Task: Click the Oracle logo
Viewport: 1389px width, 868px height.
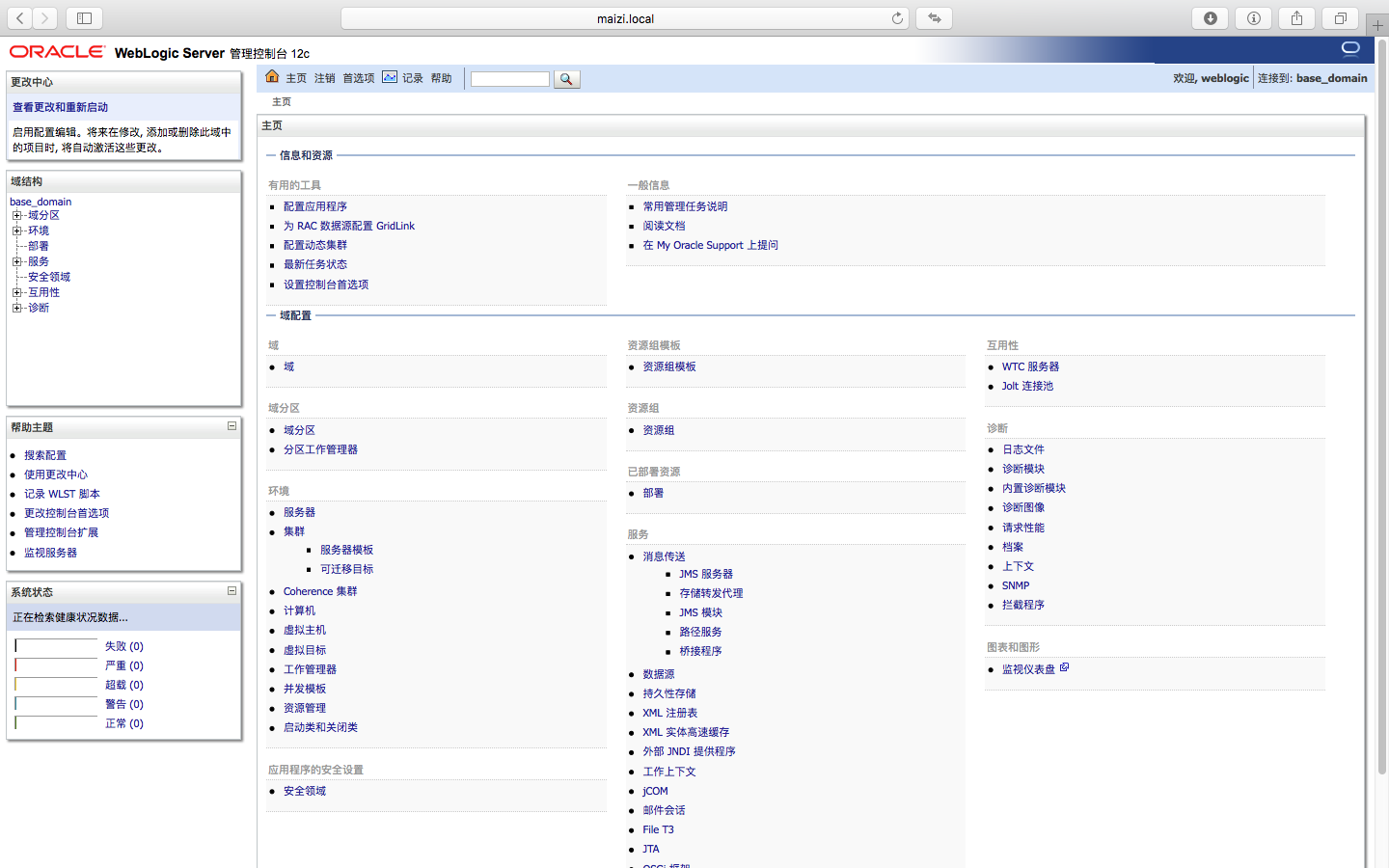Action: [57, 52]
